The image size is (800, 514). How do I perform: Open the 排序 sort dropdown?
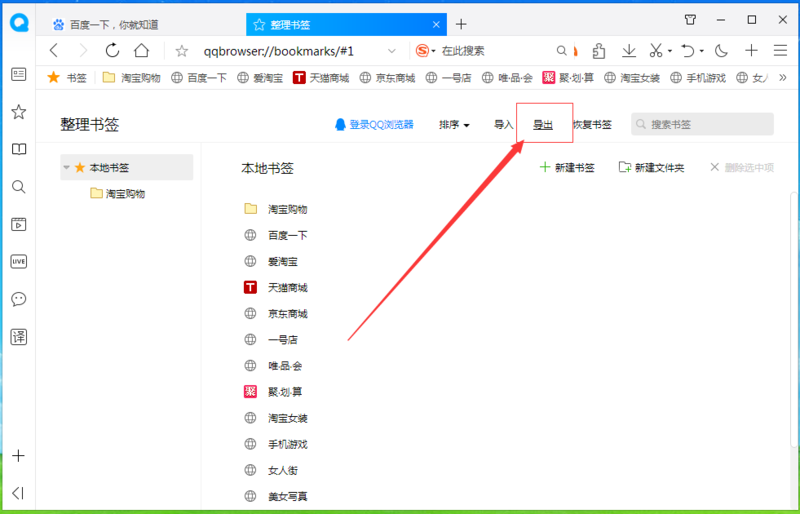(x=454, y=125)
